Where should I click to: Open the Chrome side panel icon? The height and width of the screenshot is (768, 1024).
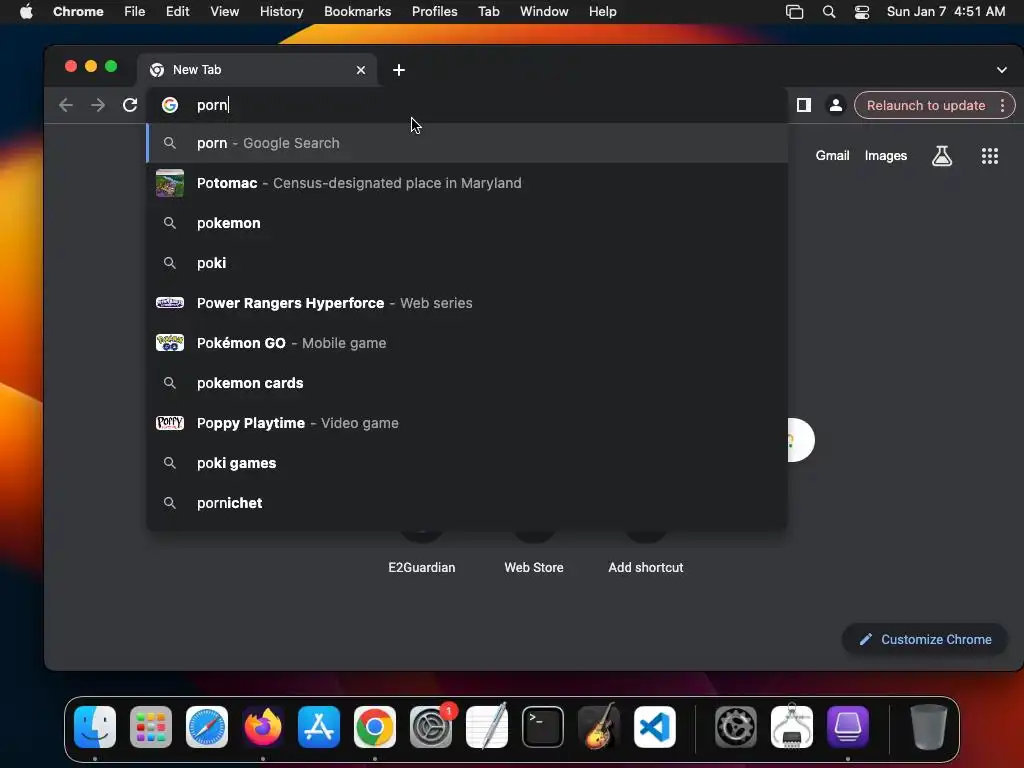[804, 105]
